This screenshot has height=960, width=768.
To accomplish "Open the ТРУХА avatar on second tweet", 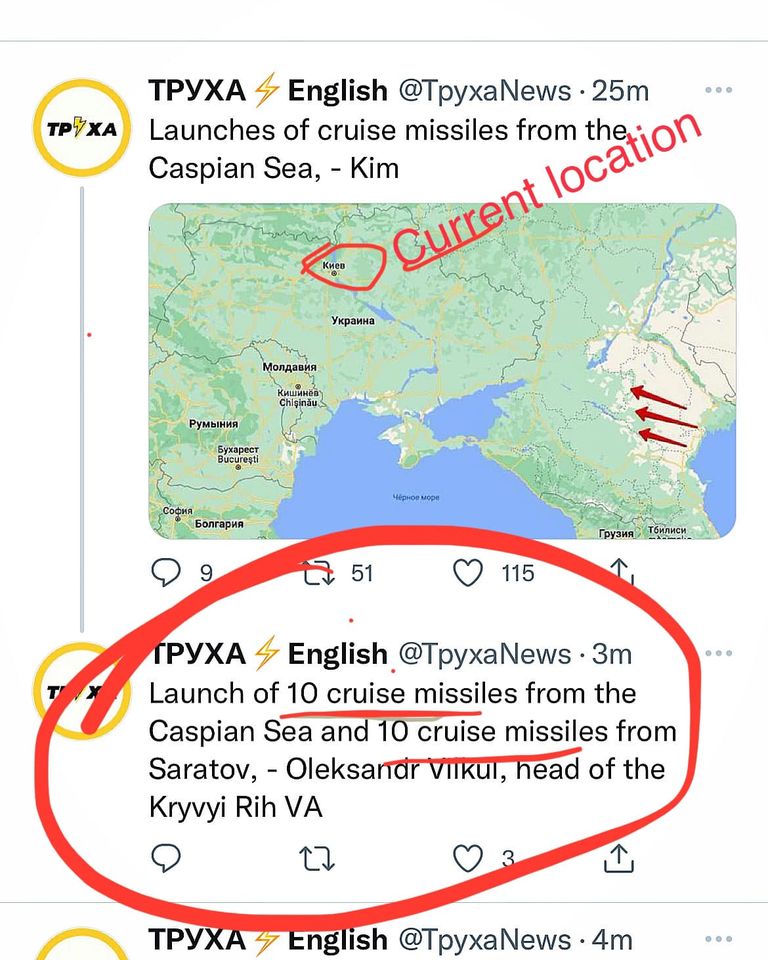I will [81, 691].
